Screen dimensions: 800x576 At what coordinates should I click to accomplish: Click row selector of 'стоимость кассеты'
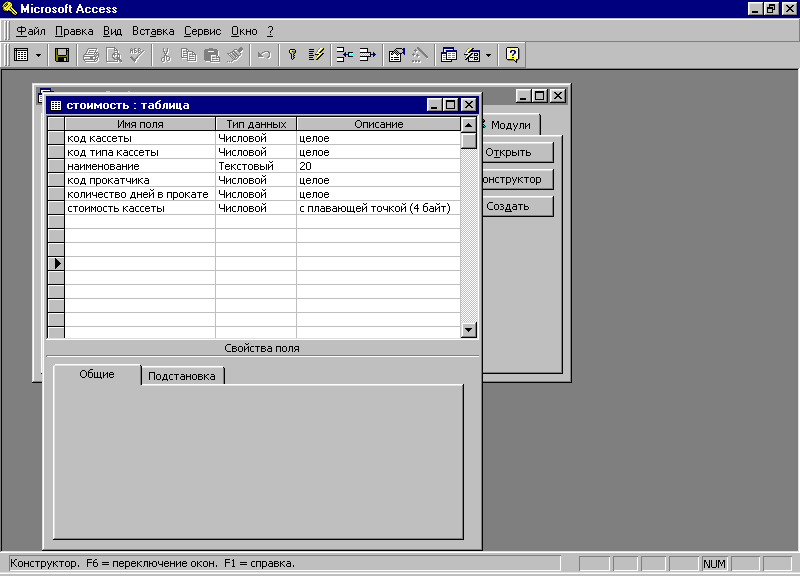tap(56, 208)
